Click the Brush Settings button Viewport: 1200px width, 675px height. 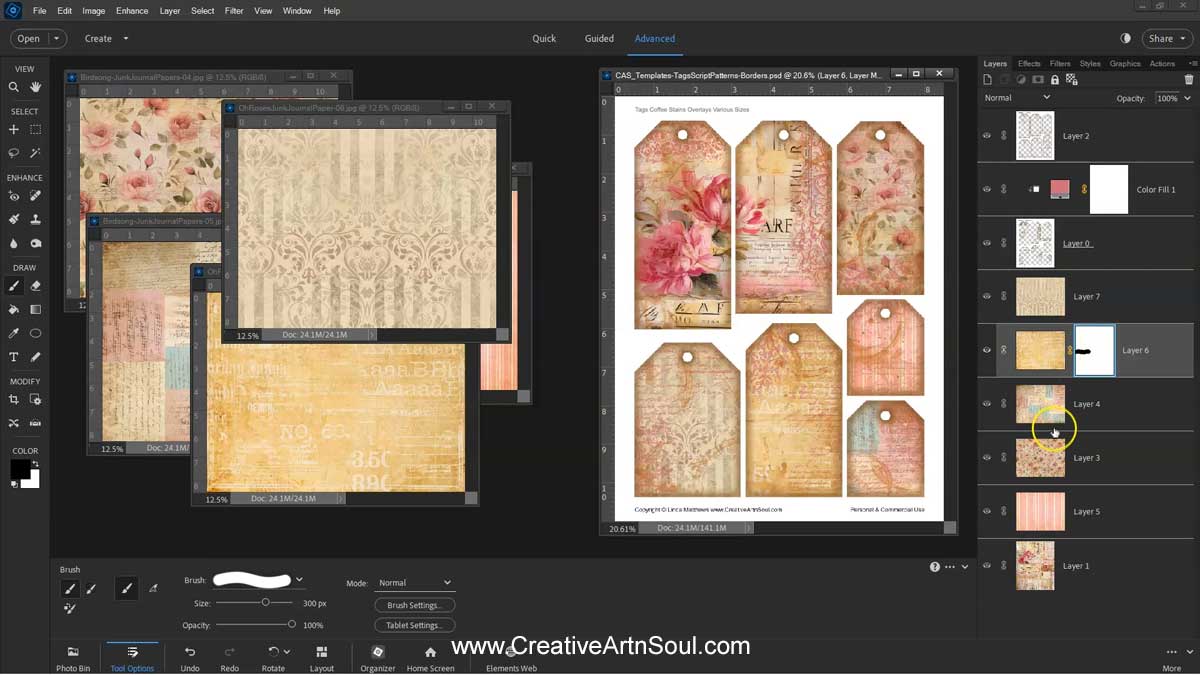414,604
